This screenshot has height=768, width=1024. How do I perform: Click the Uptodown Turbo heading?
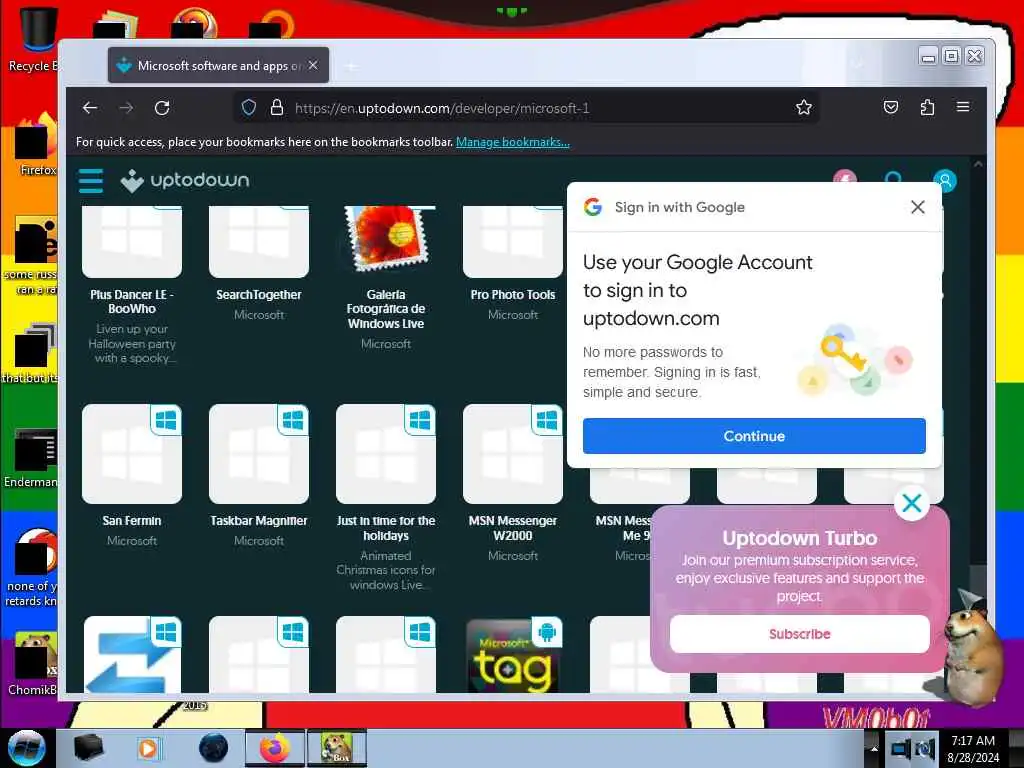(x=799, y=538)
